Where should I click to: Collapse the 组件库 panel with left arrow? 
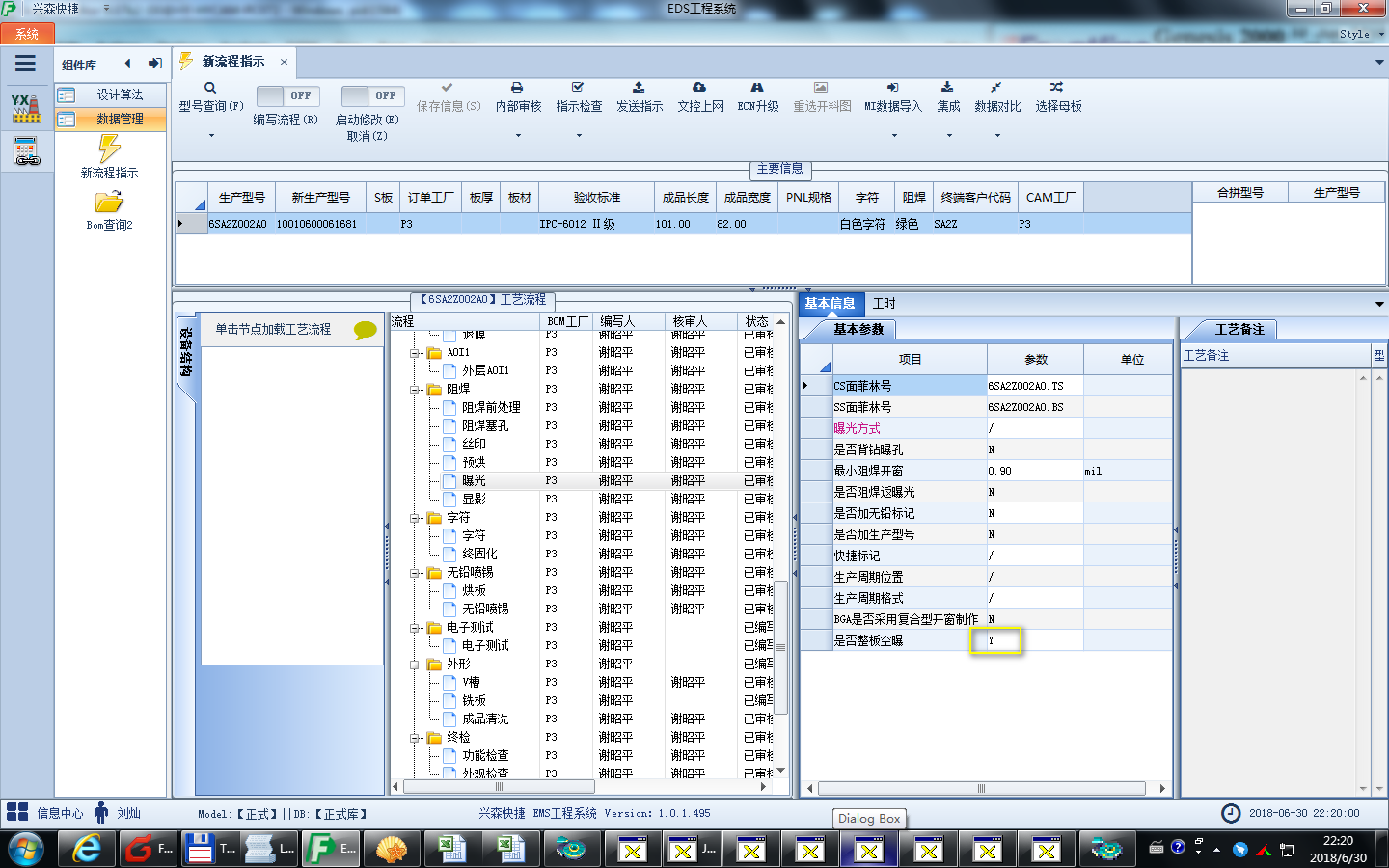tap(128, 64)
